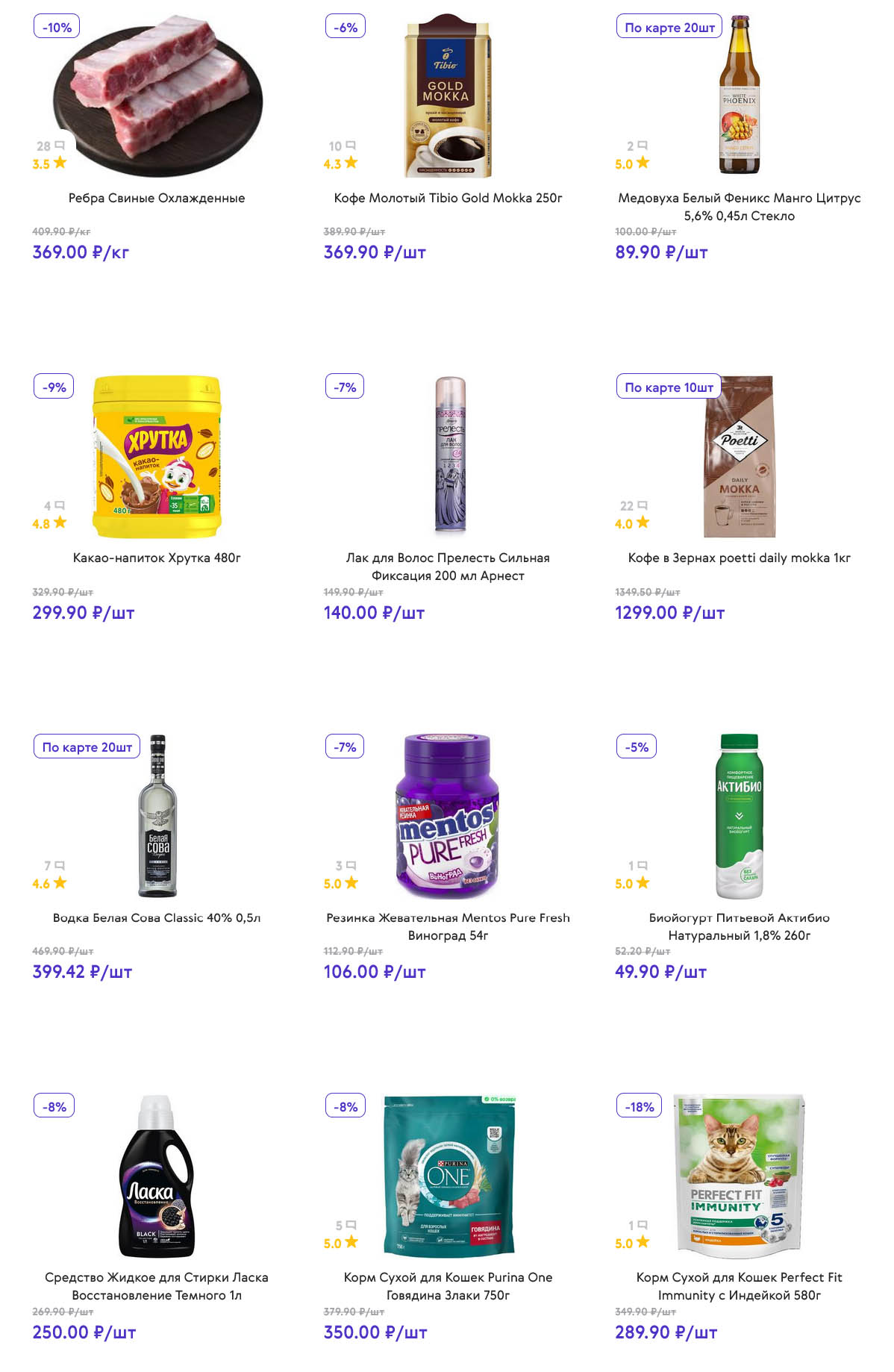Screen dimensions: 894x1372
Task: Click the Белый Феникс mead bottle image
Action: [739, 95]
